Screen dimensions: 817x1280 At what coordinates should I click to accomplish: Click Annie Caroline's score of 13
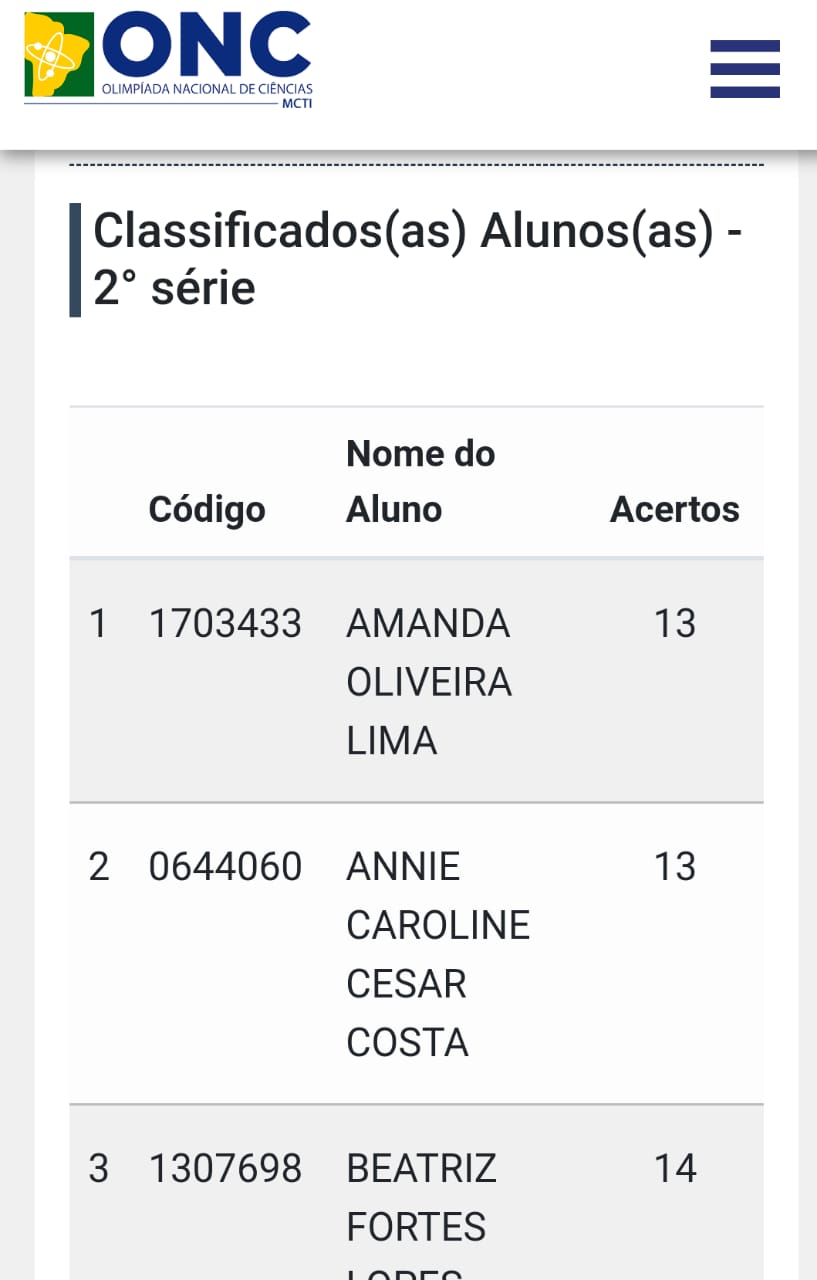pyautogui.click(x=675, y=867)
